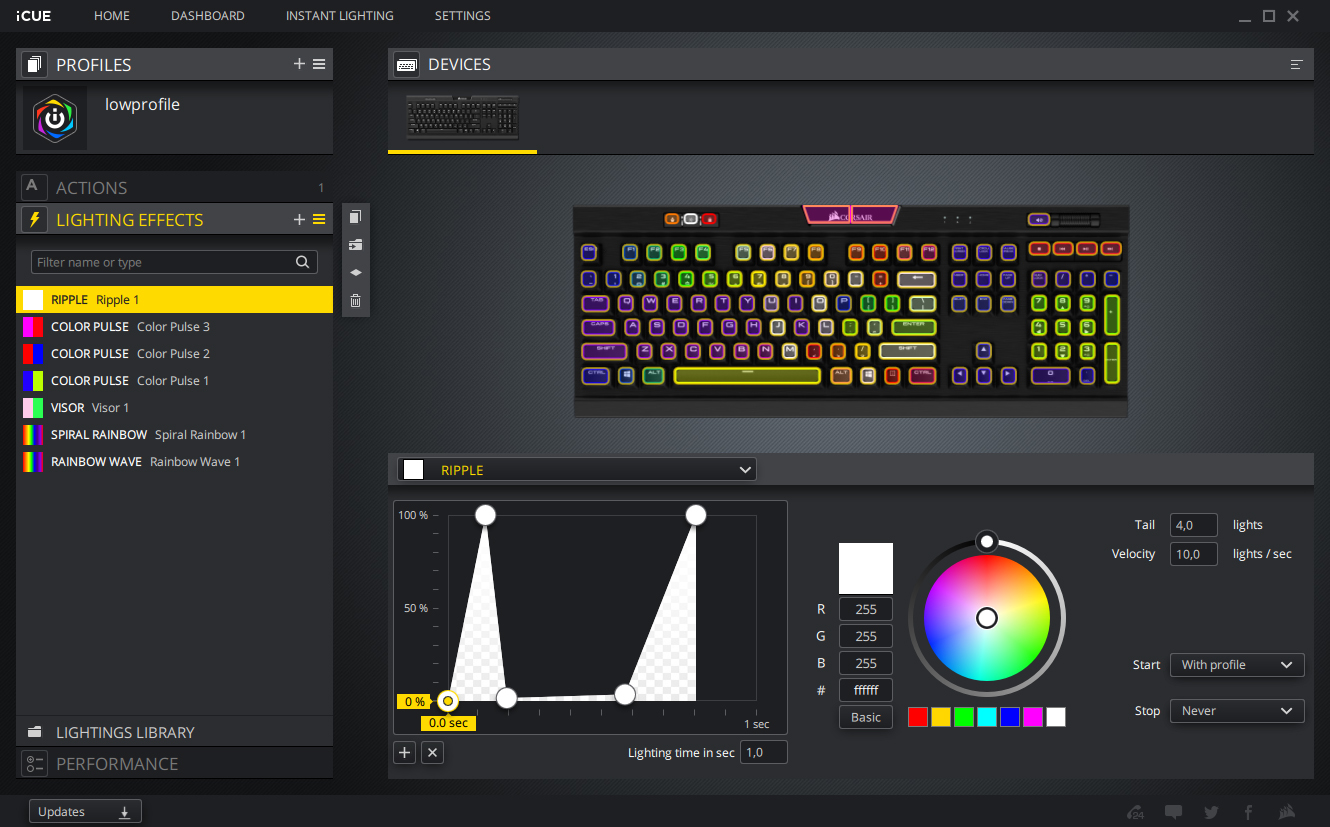Click the Performance sliders icon
This screenshot has width=1330, height=827.
(x=34, y=763)
